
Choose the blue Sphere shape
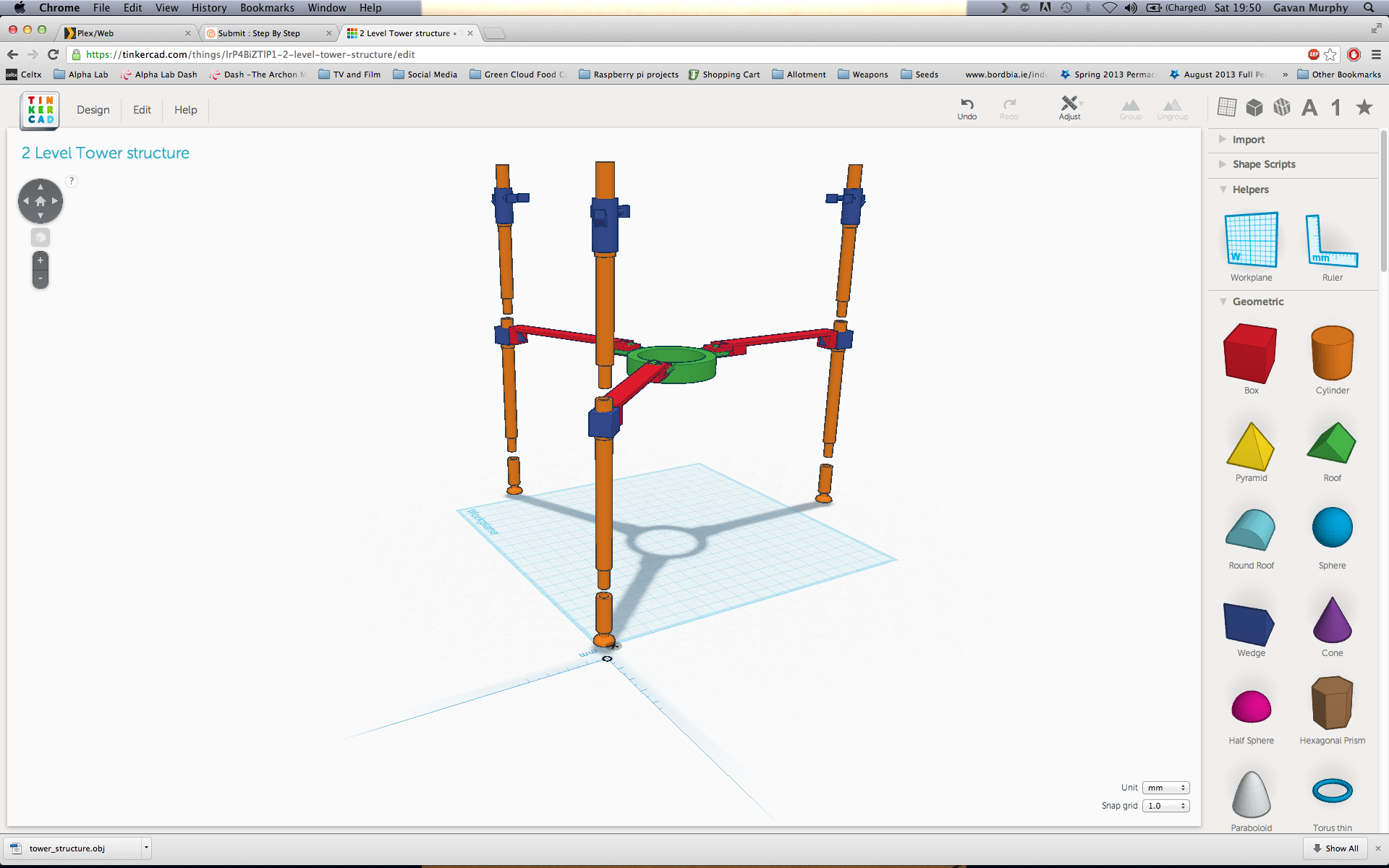[1332, 527]
